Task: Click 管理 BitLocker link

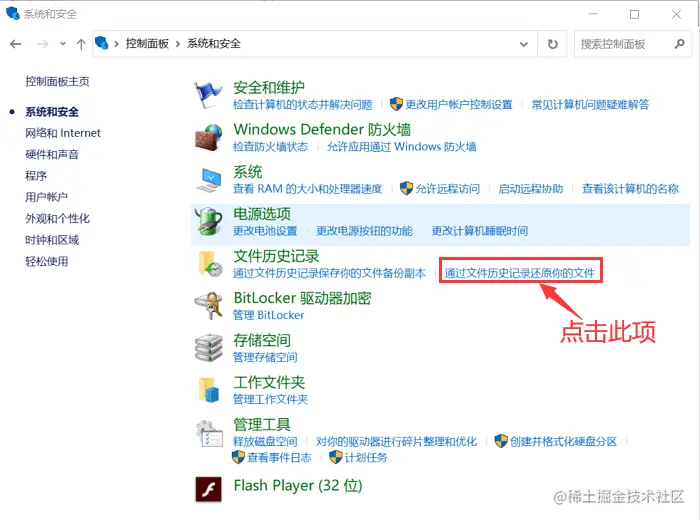Action: coord(269,315)
